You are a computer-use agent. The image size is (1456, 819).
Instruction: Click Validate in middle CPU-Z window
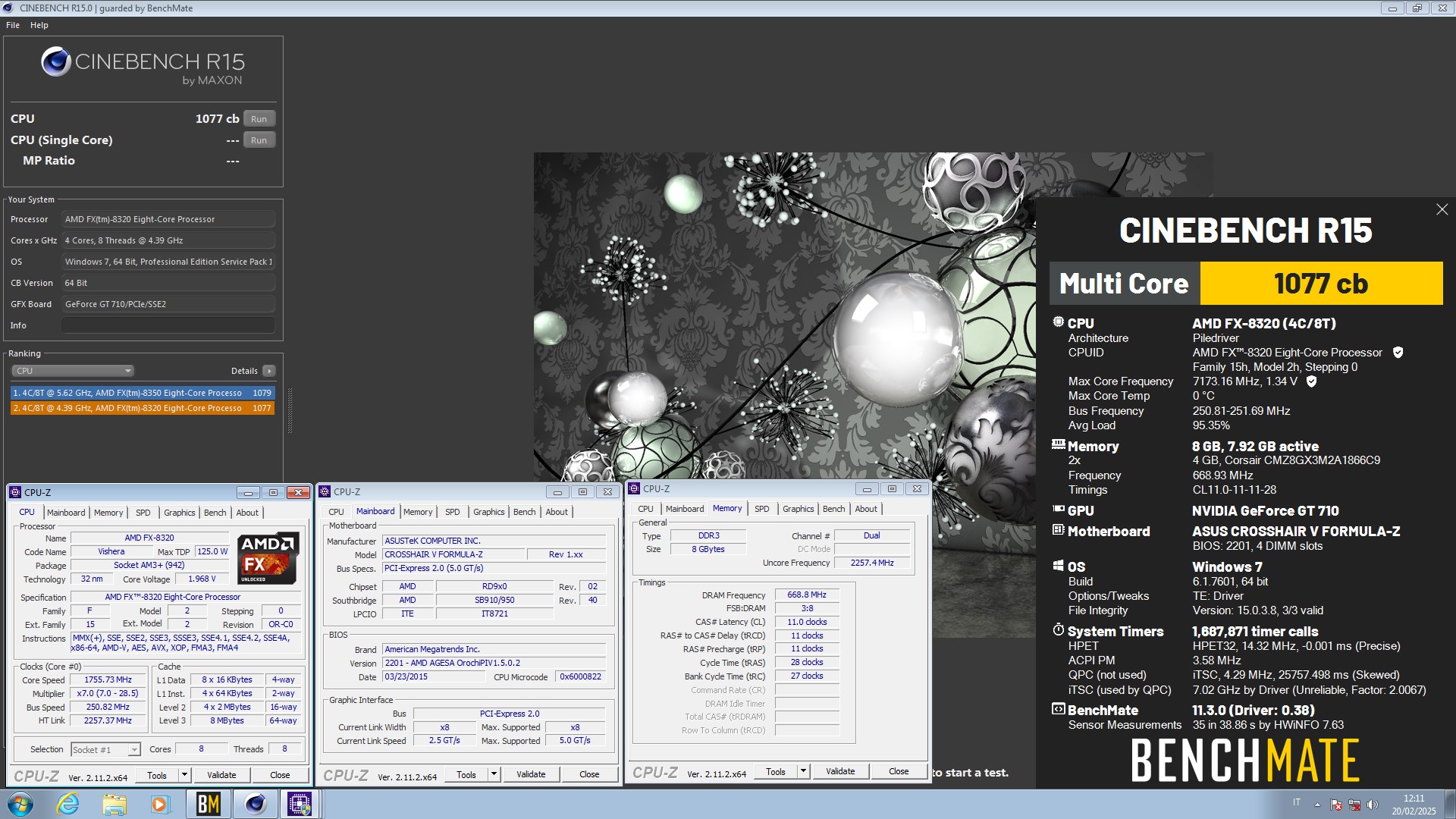[531, 774]
